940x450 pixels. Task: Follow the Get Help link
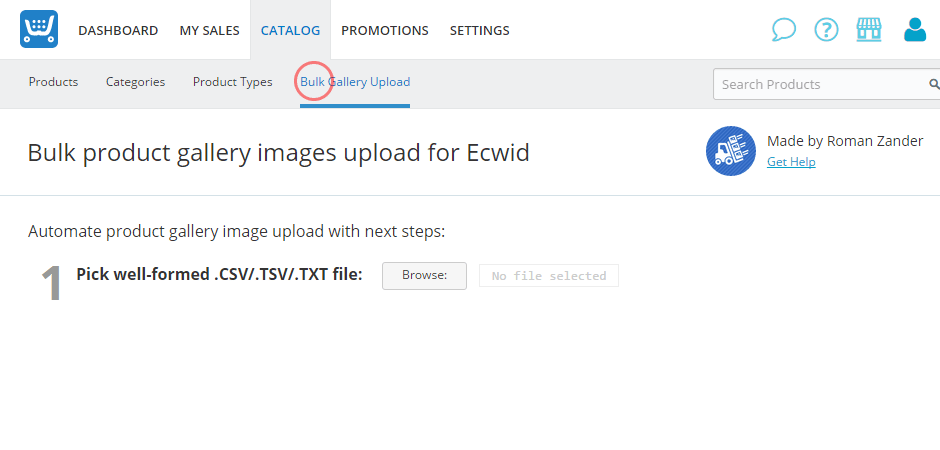tap(791, 162)
